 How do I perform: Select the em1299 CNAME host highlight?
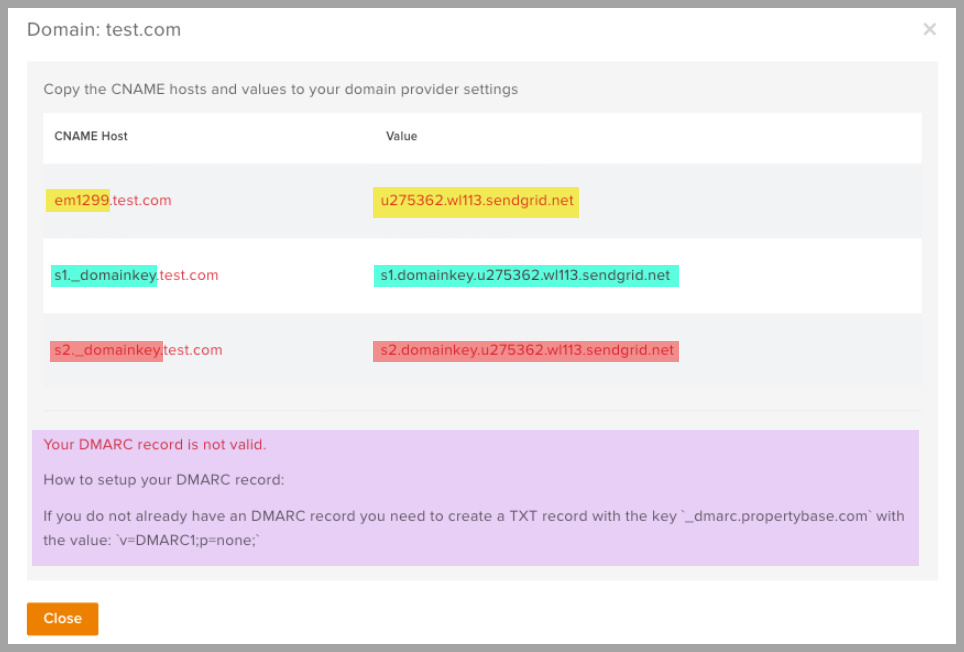pyautogui.click(x=77, y=200)
